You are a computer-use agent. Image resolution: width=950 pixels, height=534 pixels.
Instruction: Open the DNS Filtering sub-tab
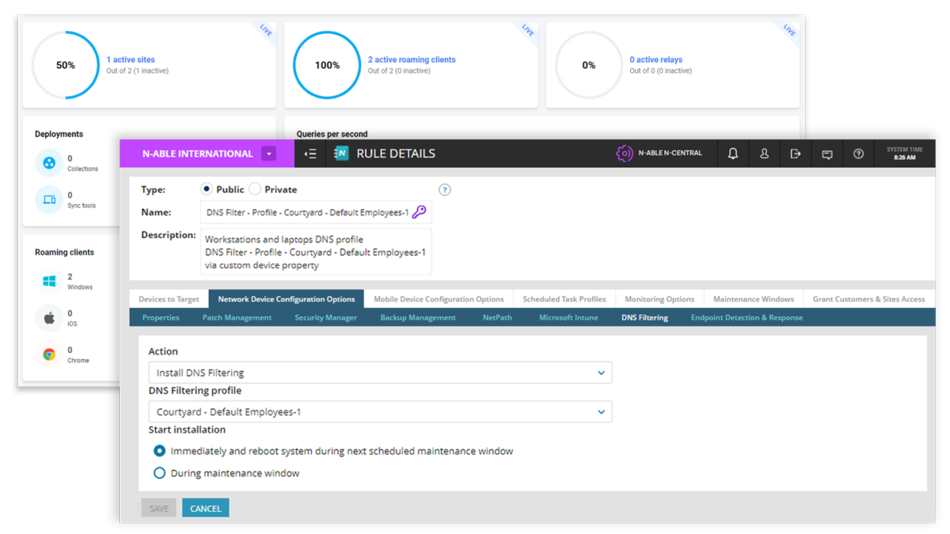coord(645,318)
